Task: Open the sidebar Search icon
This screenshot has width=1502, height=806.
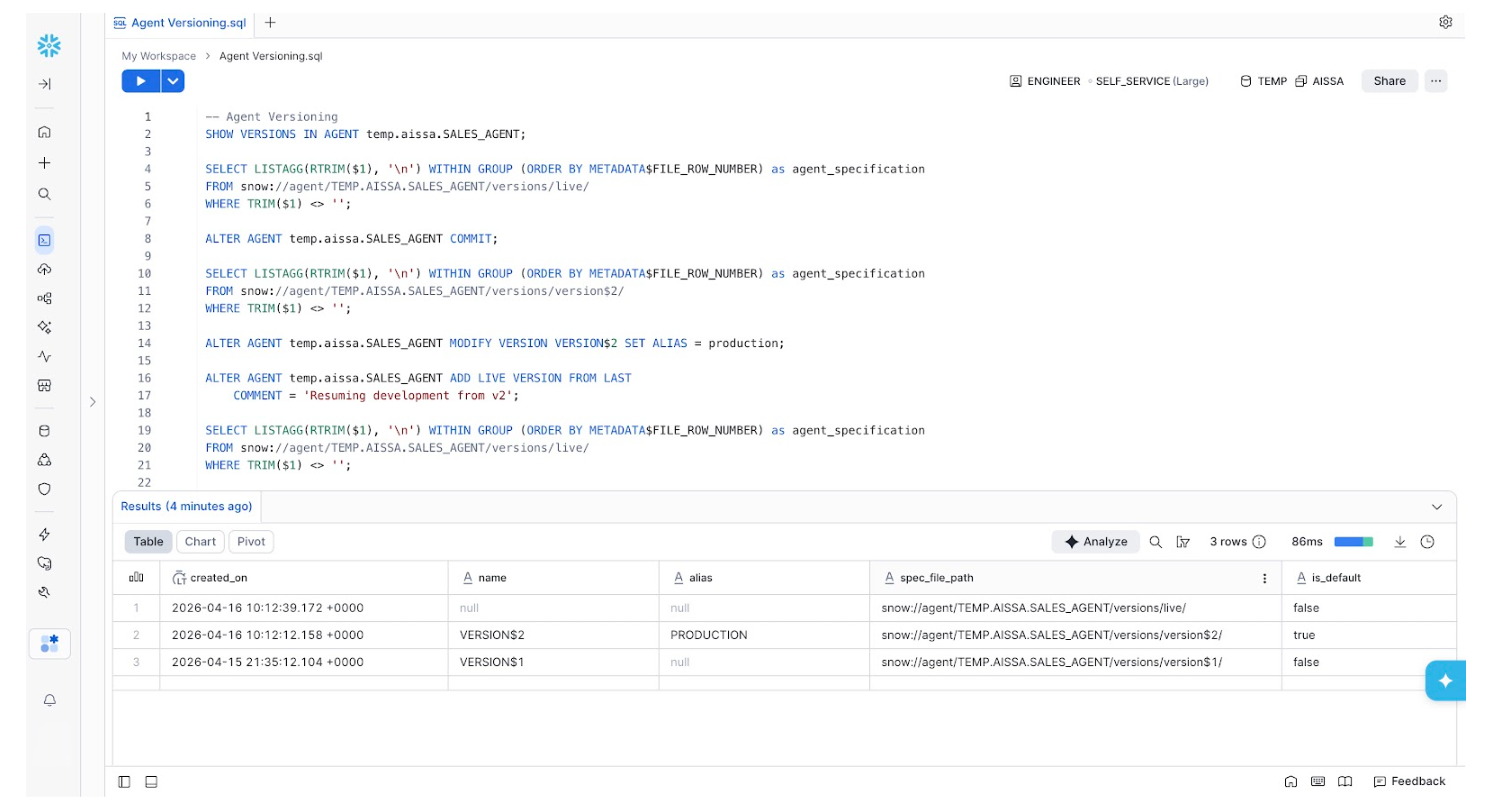Action: (x=44, y=194)
